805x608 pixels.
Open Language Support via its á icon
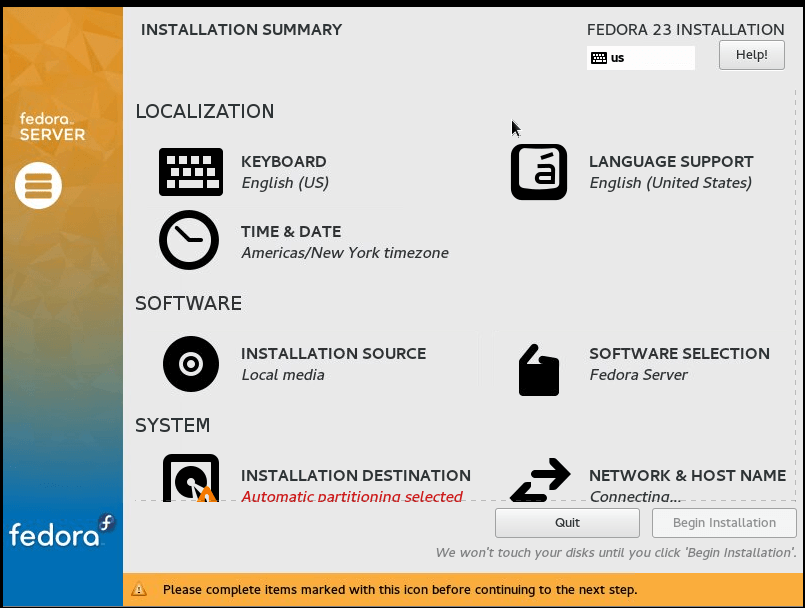coord(539,172)
